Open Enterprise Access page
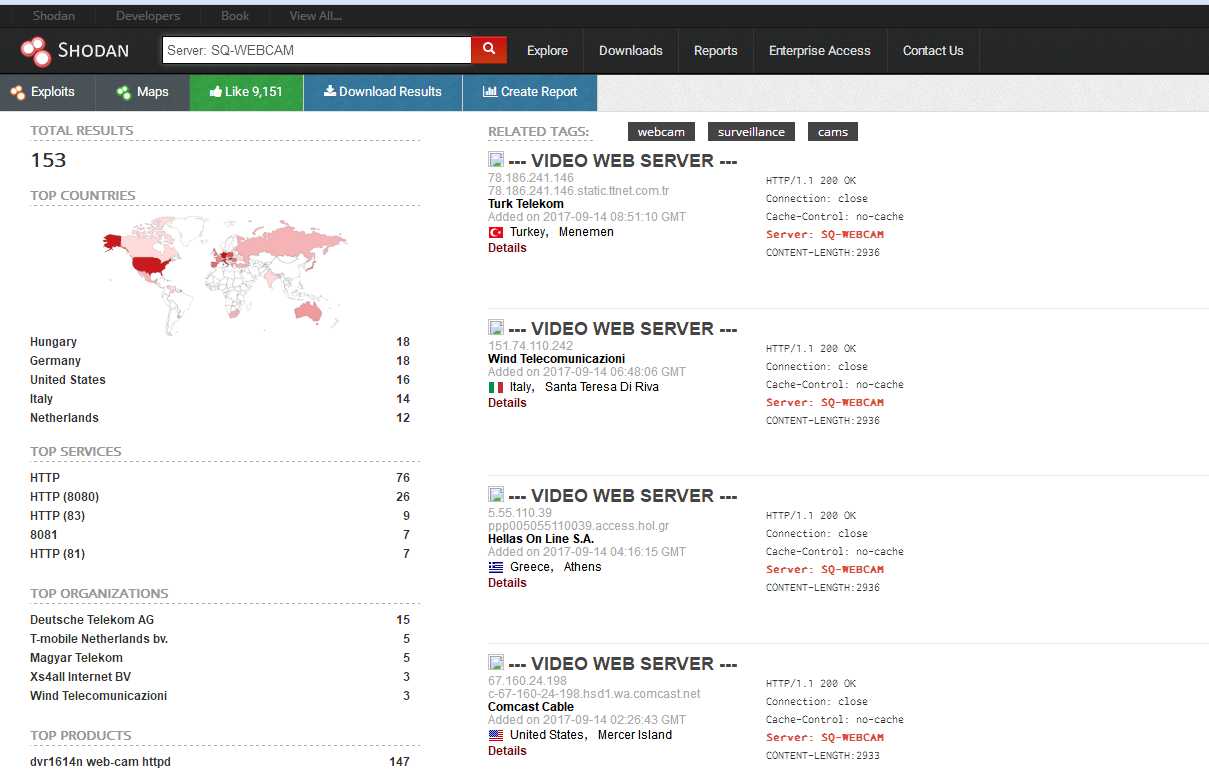Viewport: 1209px width, 771px height. [x=820, y=51]
